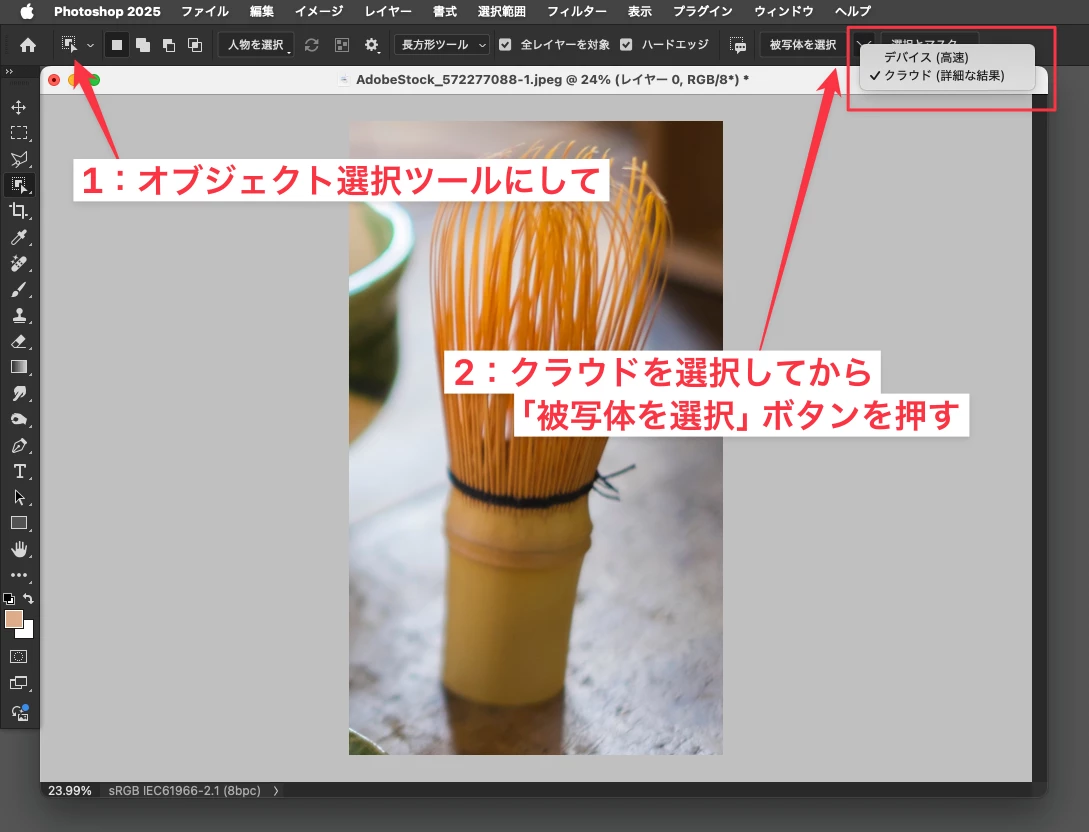This screenshot has height=832, width=1089.
Task: Select the Pen tool
Action: click(x=19, y=445)
